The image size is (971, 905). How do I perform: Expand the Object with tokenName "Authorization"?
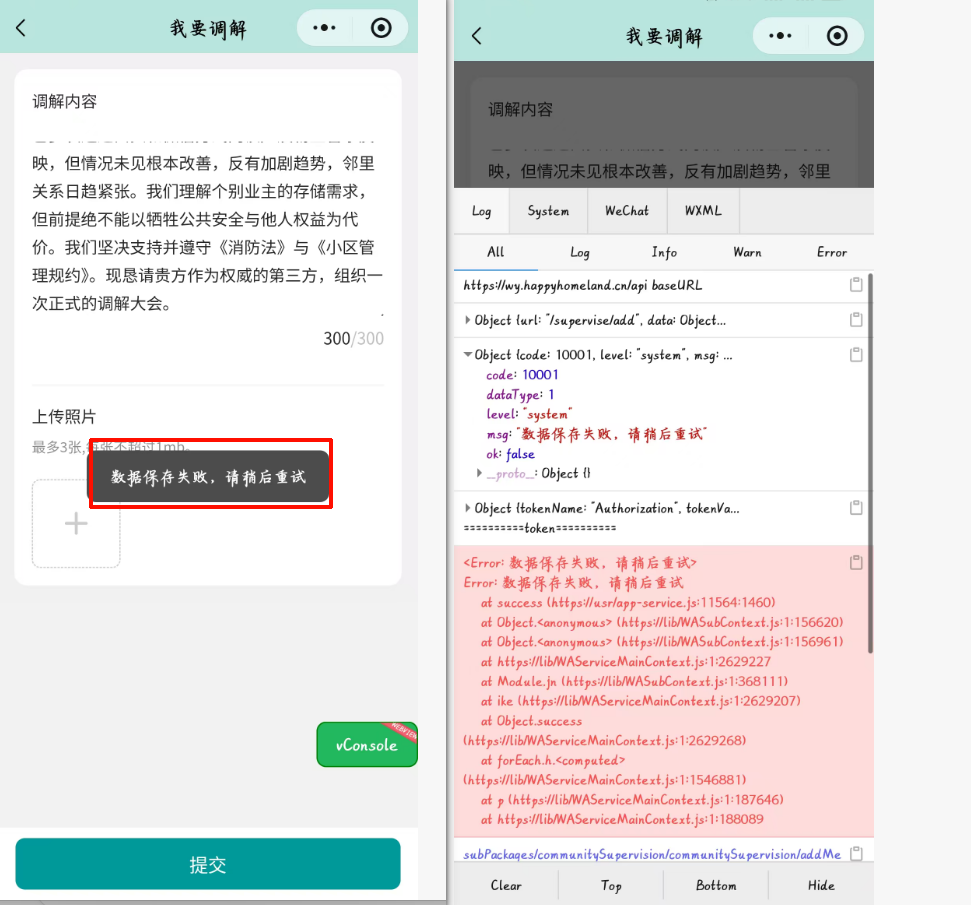(x=468, y=508)
